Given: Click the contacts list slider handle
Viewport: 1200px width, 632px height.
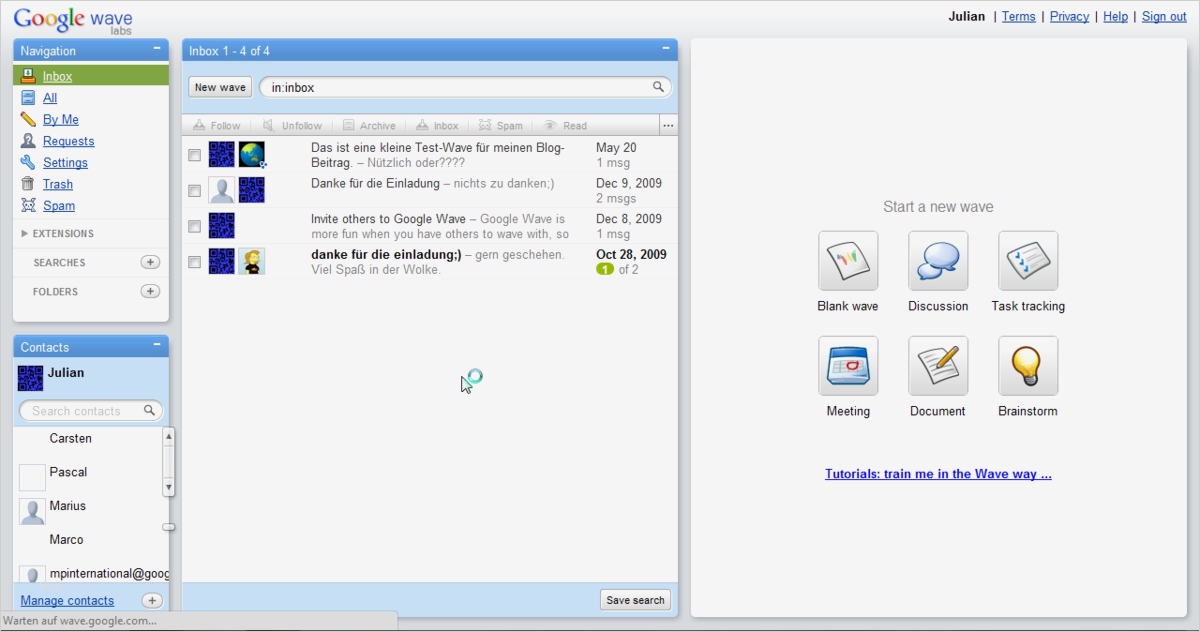Looking at the screenshot, I should [169, 526].
